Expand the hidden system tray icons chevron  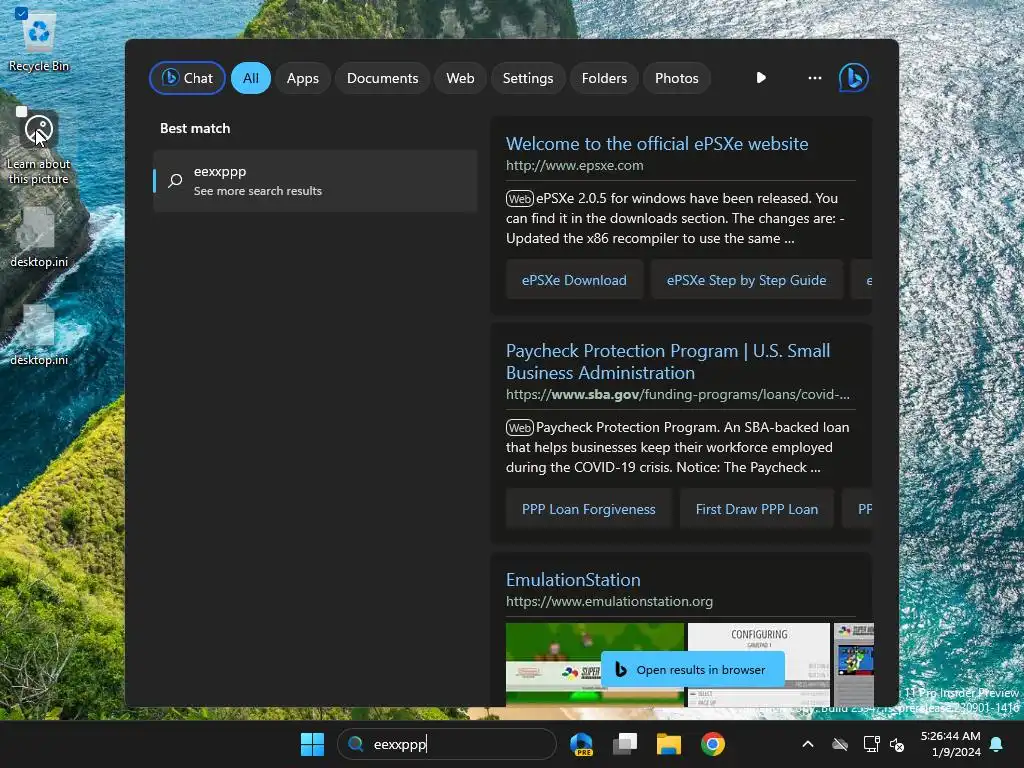tap(808, 744)
